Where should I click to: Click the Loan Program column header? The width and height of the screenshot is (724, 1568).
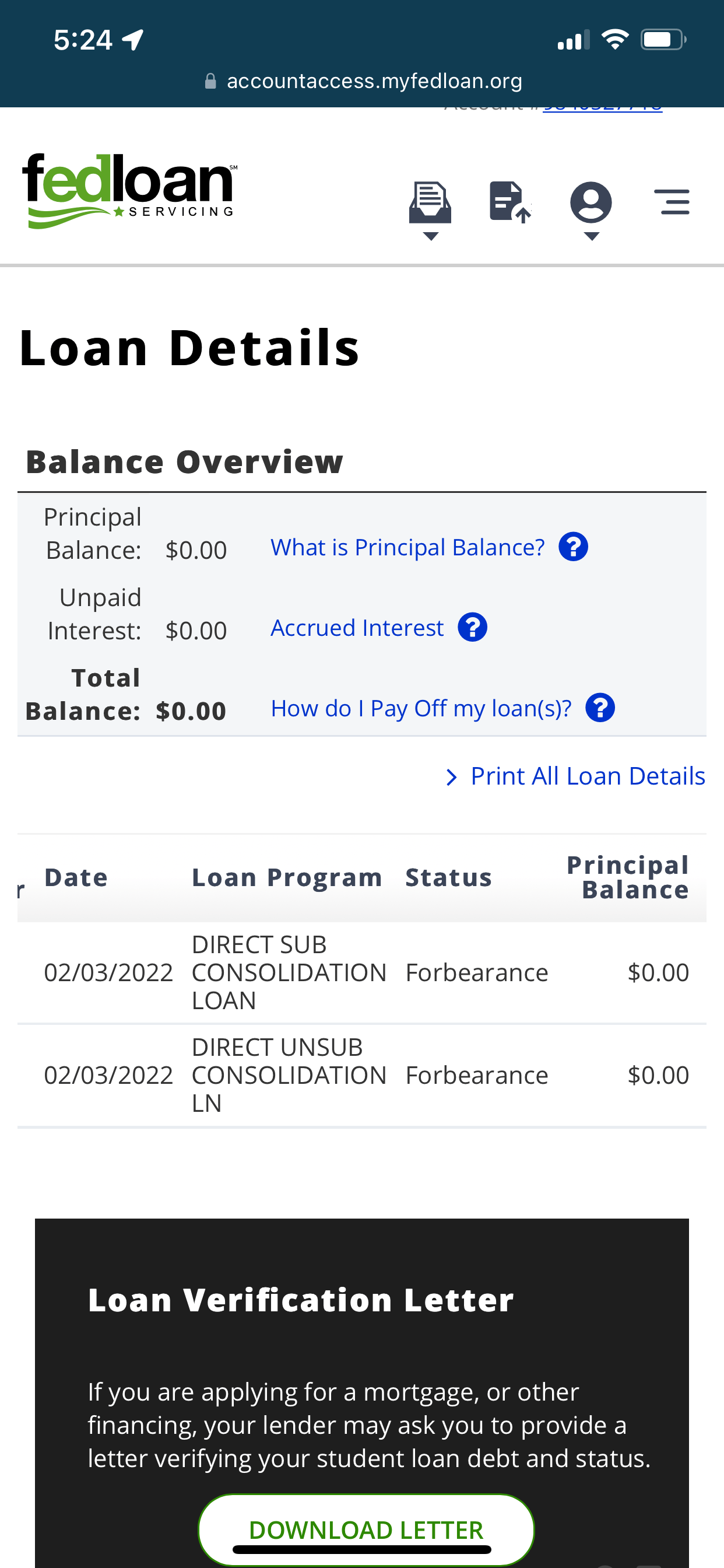pyautogui.click(x=287, y=877)
